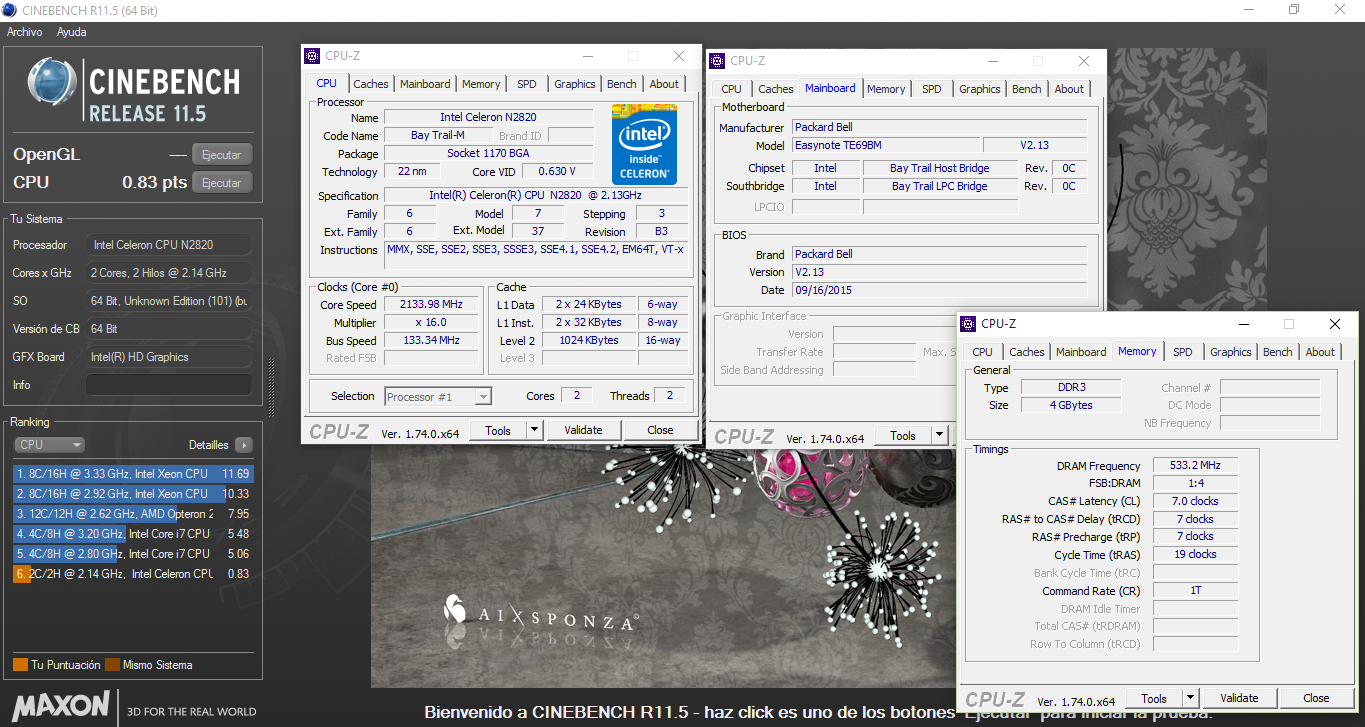This screenshot has height=727, width=1365.
Task: Click the Packard Bell manufacturer field
Action: point(939,127)
